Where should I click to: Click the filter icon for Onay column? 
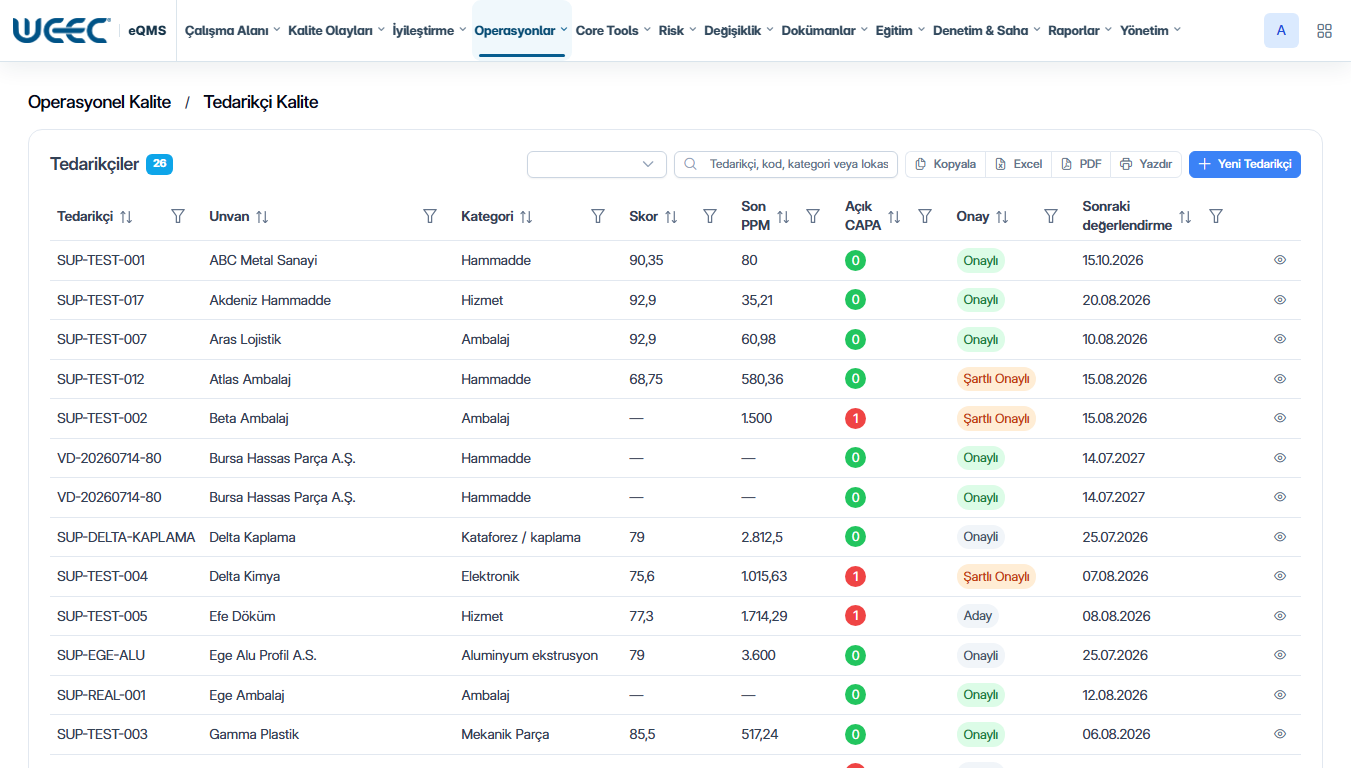(1051, 216)
